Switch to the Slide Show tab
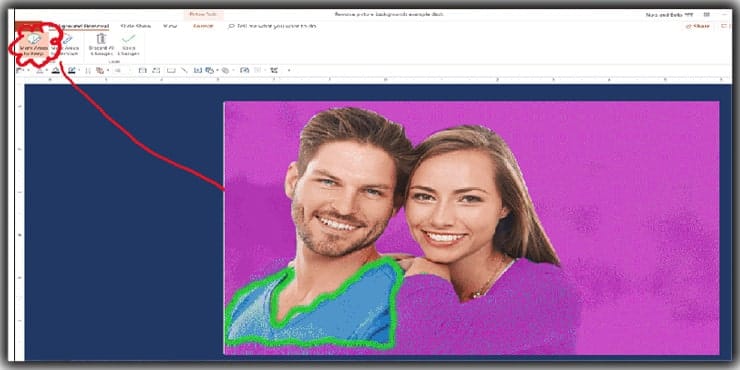Screen dimensions: 740x370 coord(135,26)
